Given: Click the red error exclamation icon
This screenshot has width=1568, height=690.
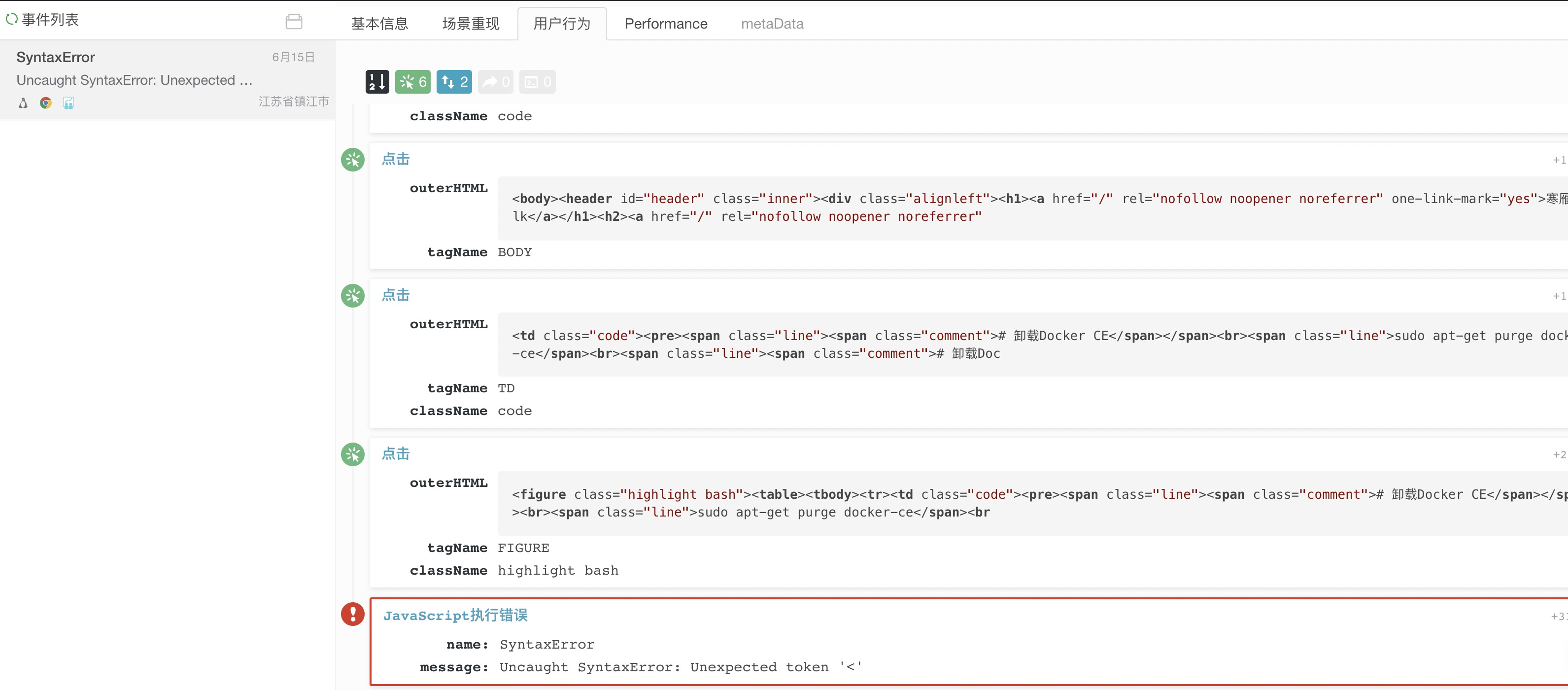Looking at the screenshot, I should pos(352,614).
